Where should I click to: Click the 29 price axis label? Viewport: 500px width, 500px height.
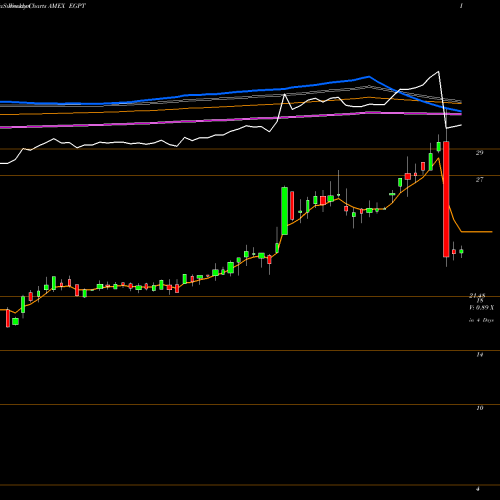coord(479,153)
